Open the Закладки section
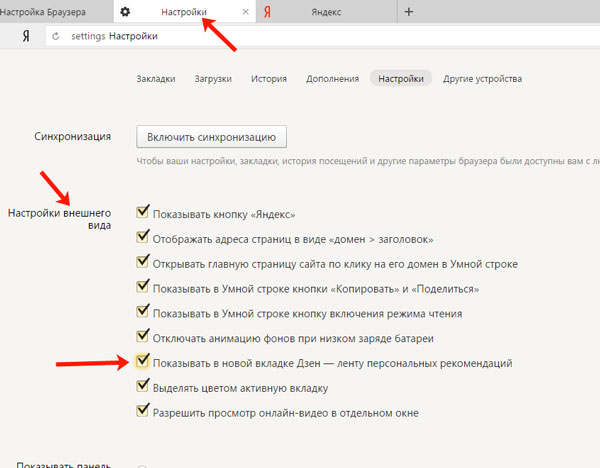The height and width of the screenshot is (468, 600). point(156,79)
